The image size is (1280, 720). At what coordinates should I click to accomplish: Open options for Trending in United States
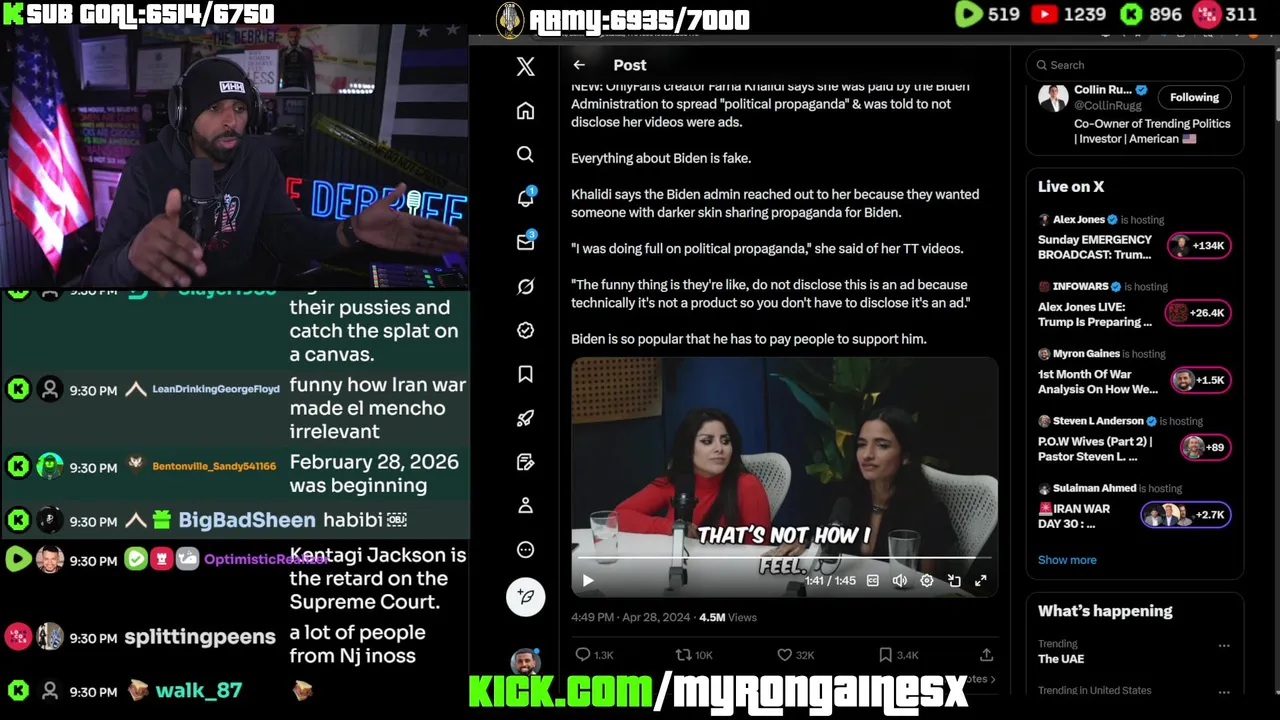(1223, 691)
